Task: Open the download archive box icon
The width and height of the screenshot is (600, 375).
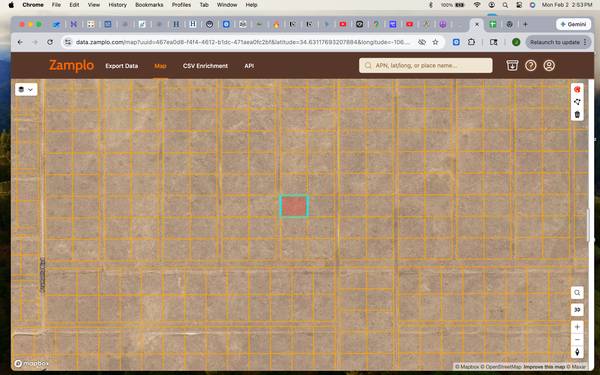Action: (512, 65)
